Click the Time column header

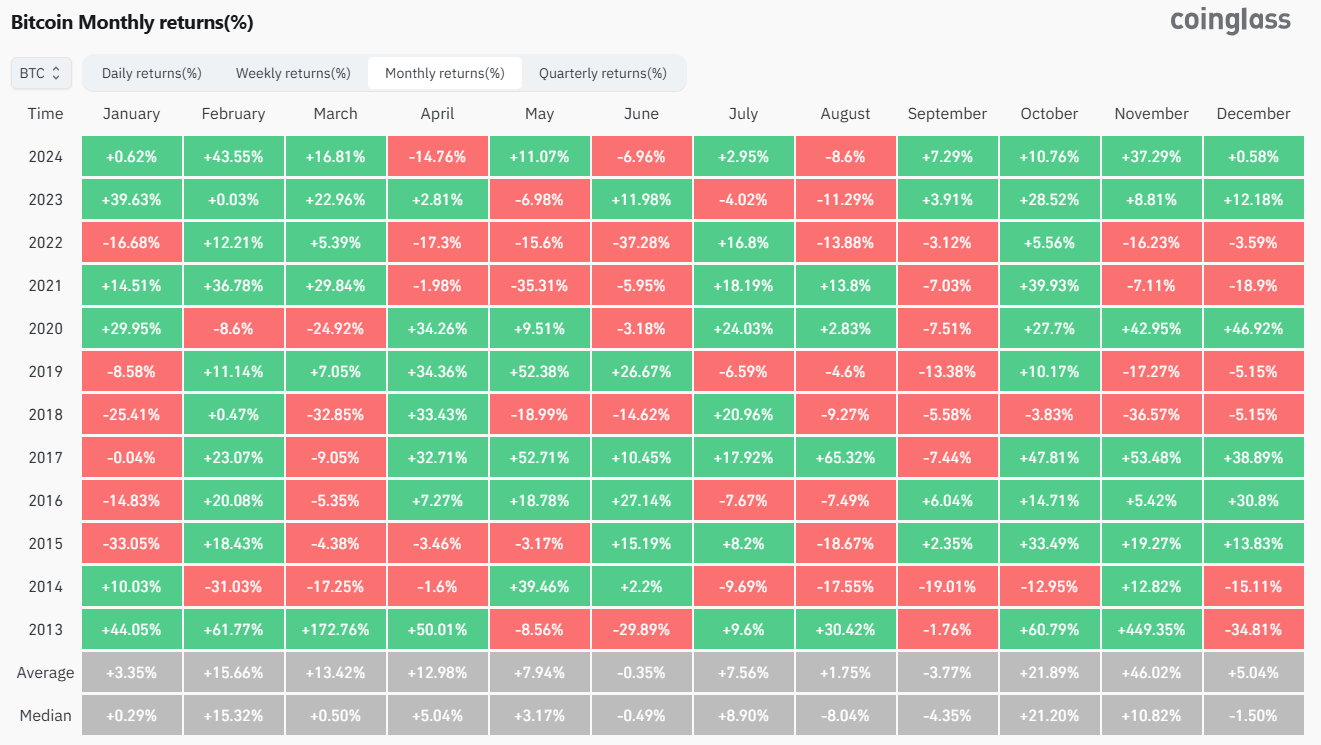click(45, 114)
